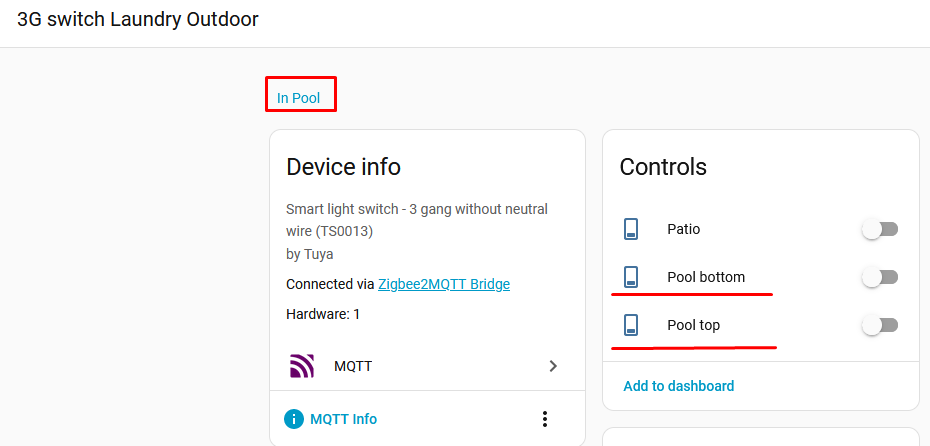This screenshot has width=930, height=446.
Task: Click the Controls card heading
Action: pyautogui.click(x=663, y=166)
